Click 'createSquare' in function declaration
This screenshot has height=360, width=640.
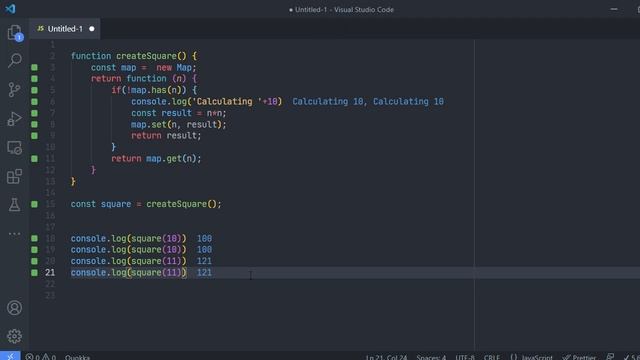[x=146, y=56]
